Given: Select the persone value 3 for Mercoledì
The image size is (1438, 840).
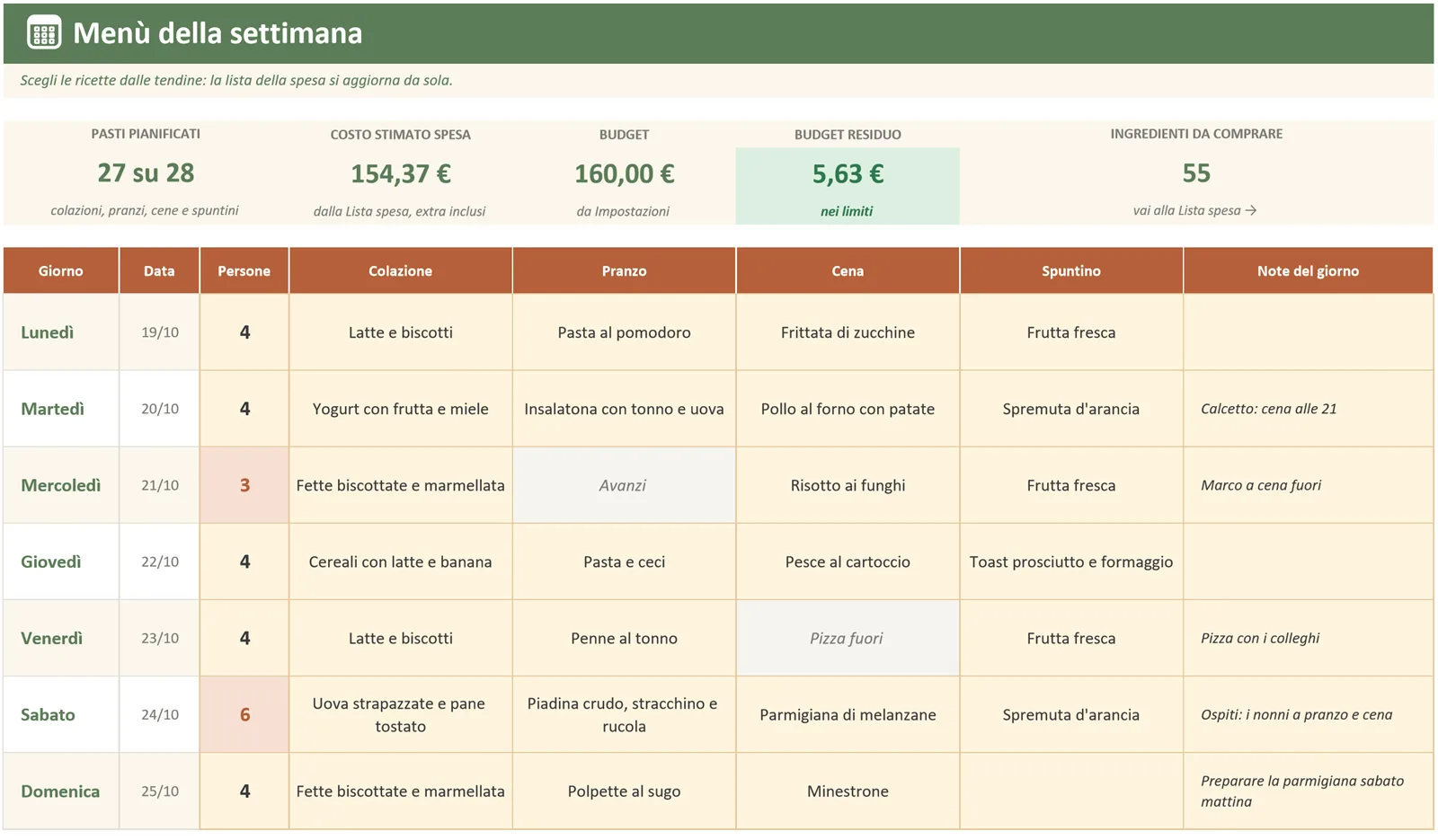Looking at the screenshot, I should pos(244,485).
